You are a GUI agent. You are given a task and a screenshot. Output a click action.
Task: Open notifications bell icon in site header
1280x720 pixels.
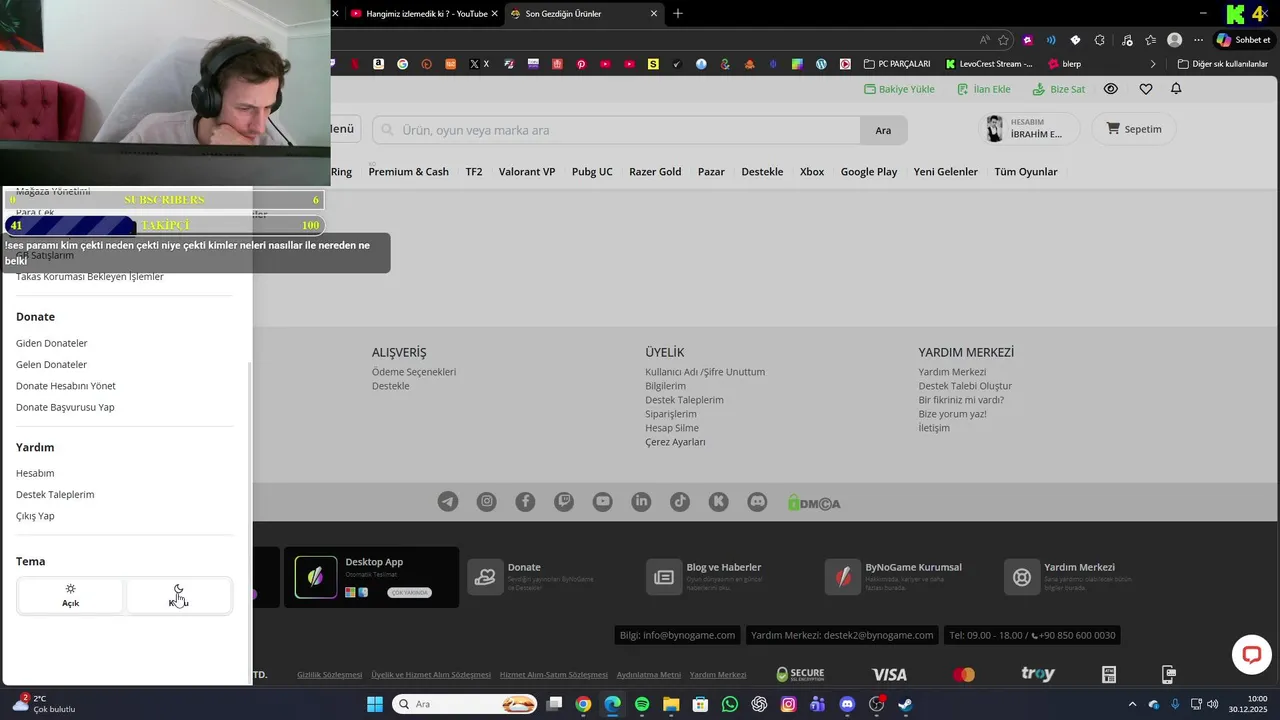1176,89
